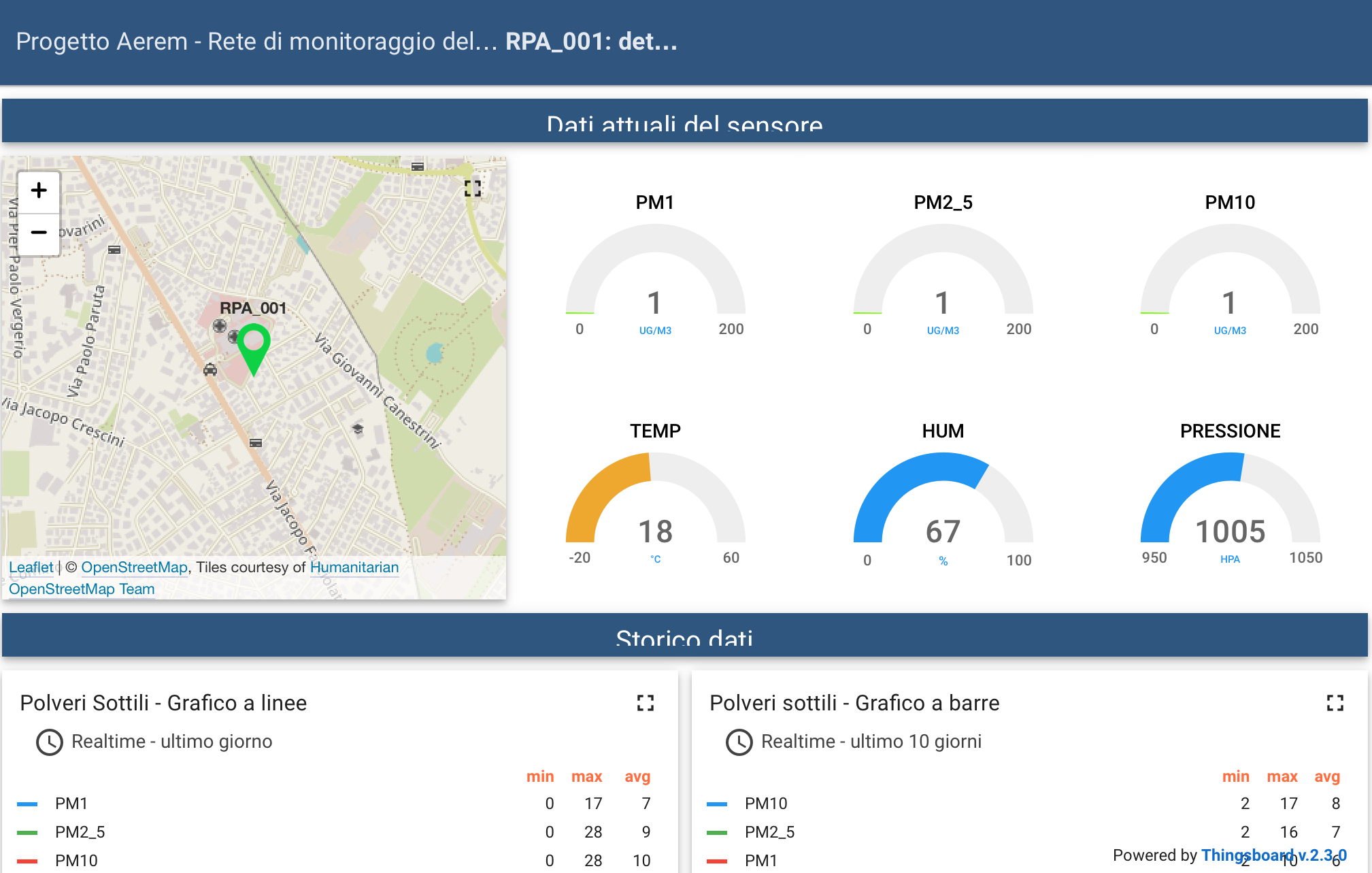
Task: Fullscreen the Grafico a linee widget
Action: tap(645, 703)
